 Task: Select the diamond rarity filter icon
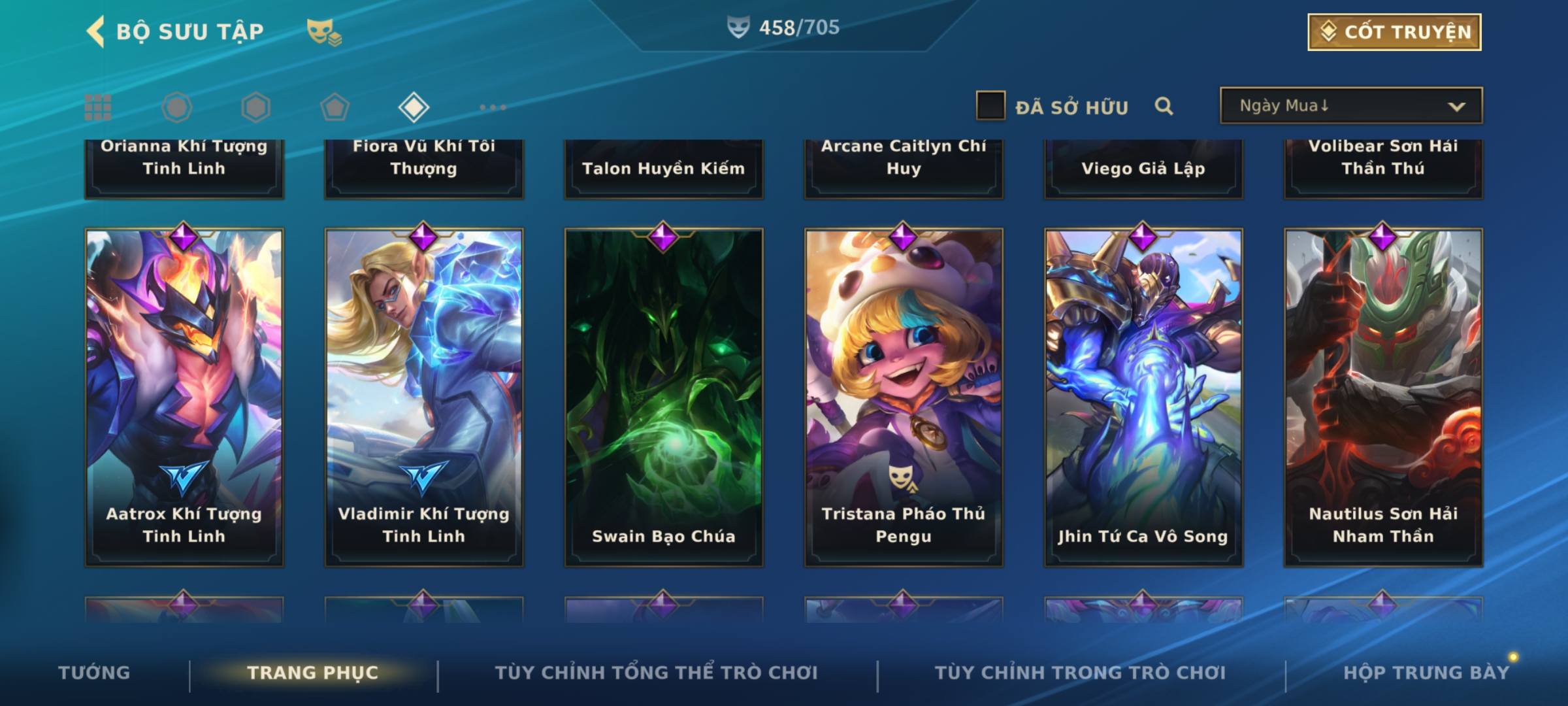[414, 107]
